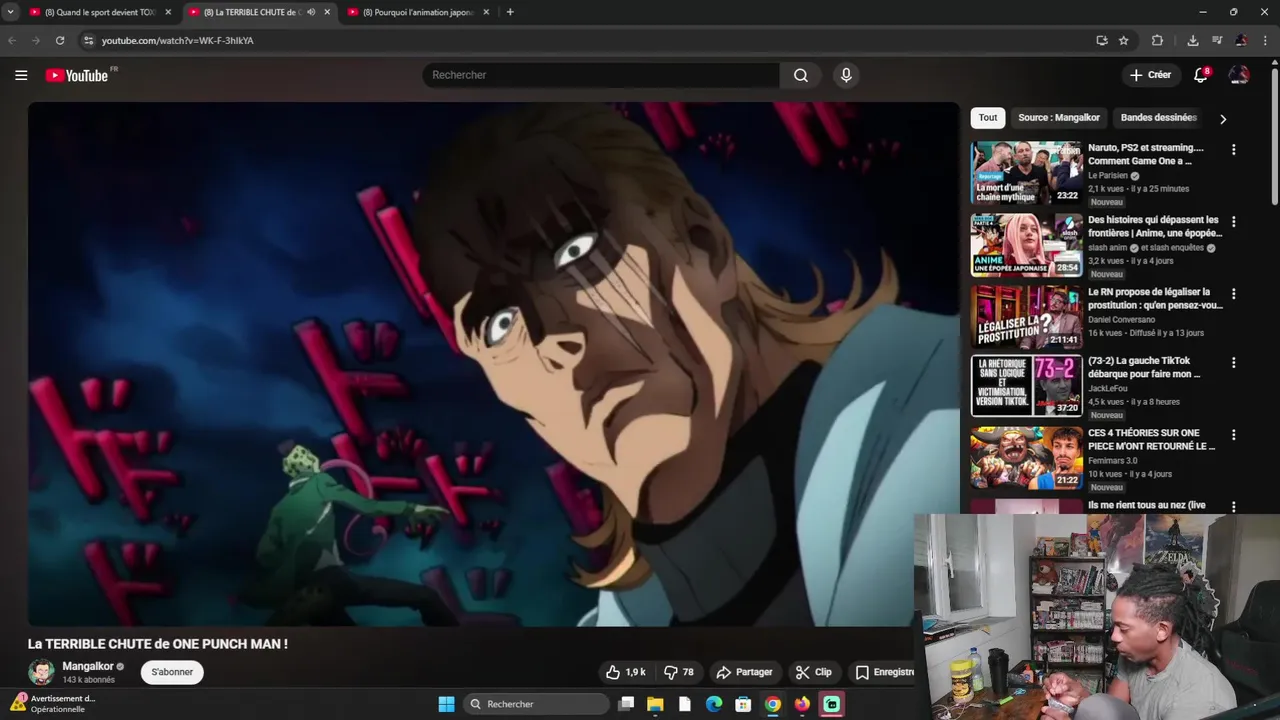The height and width of the screenshot is (720, 1280).
Task: Close the 'Pourquoi l'animation japonaise' tab
Action: (x=486, y=12)
